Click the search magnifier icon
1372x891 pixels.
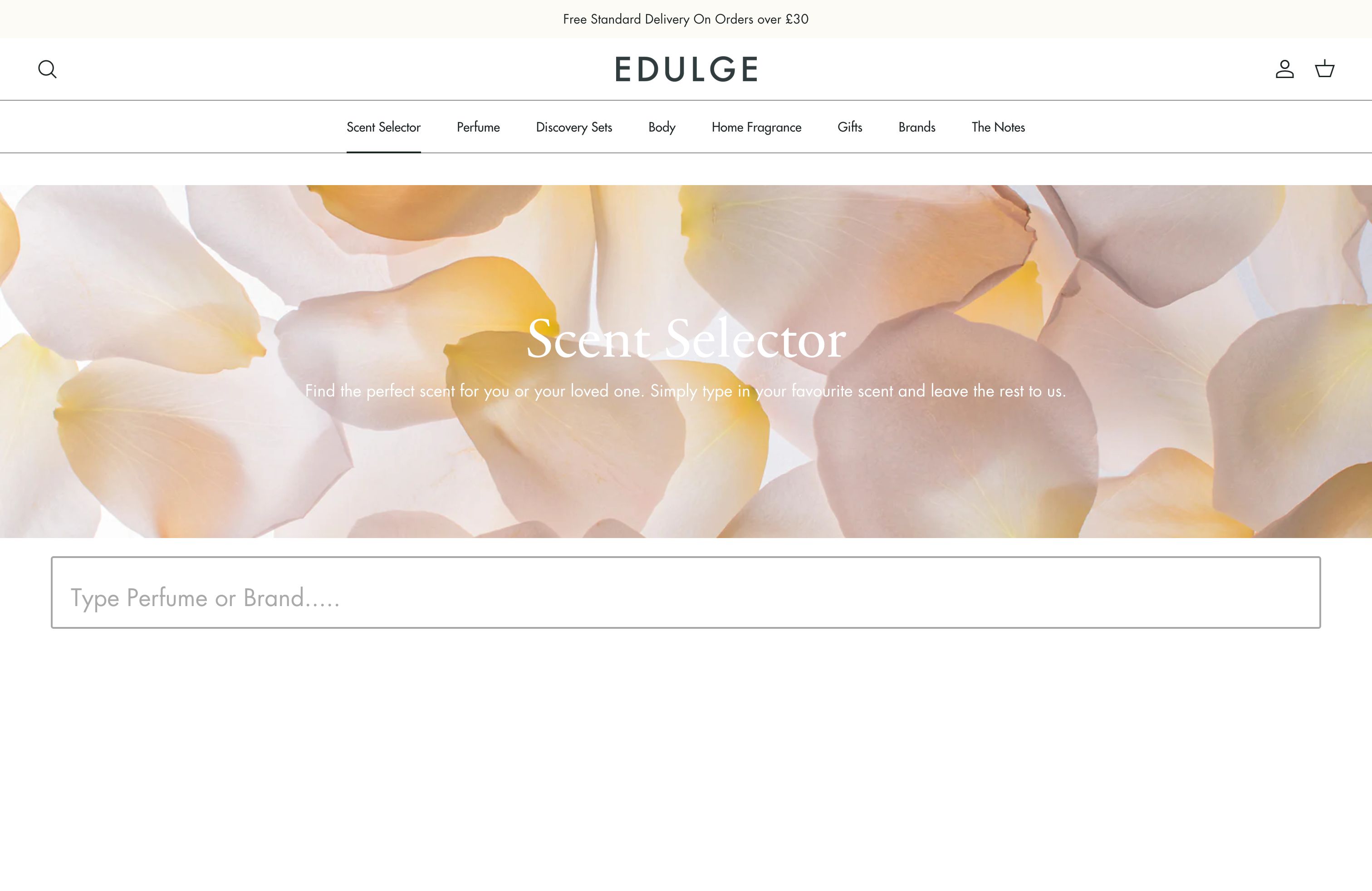[48, 68]
